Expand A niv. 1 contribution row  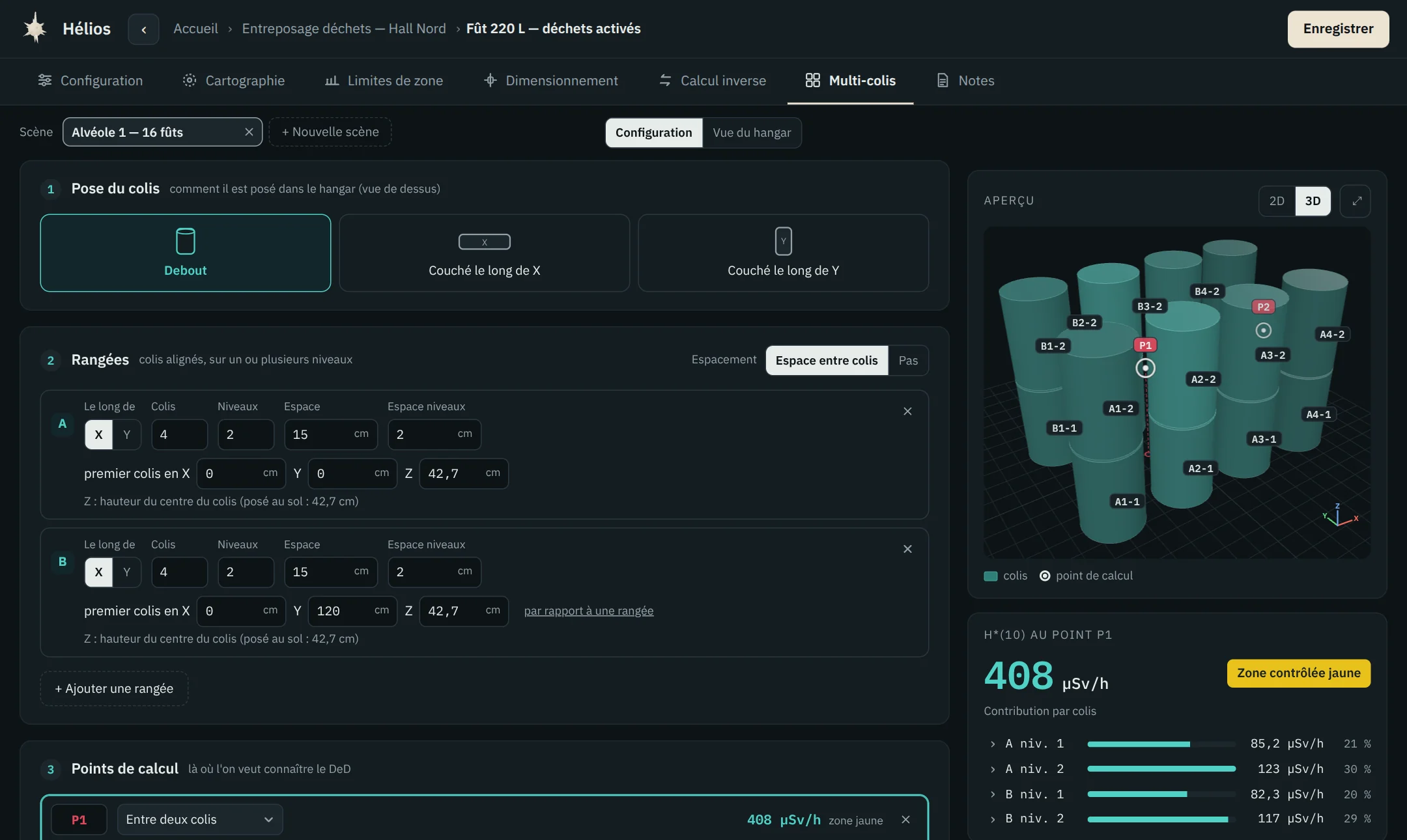(993, 744)
